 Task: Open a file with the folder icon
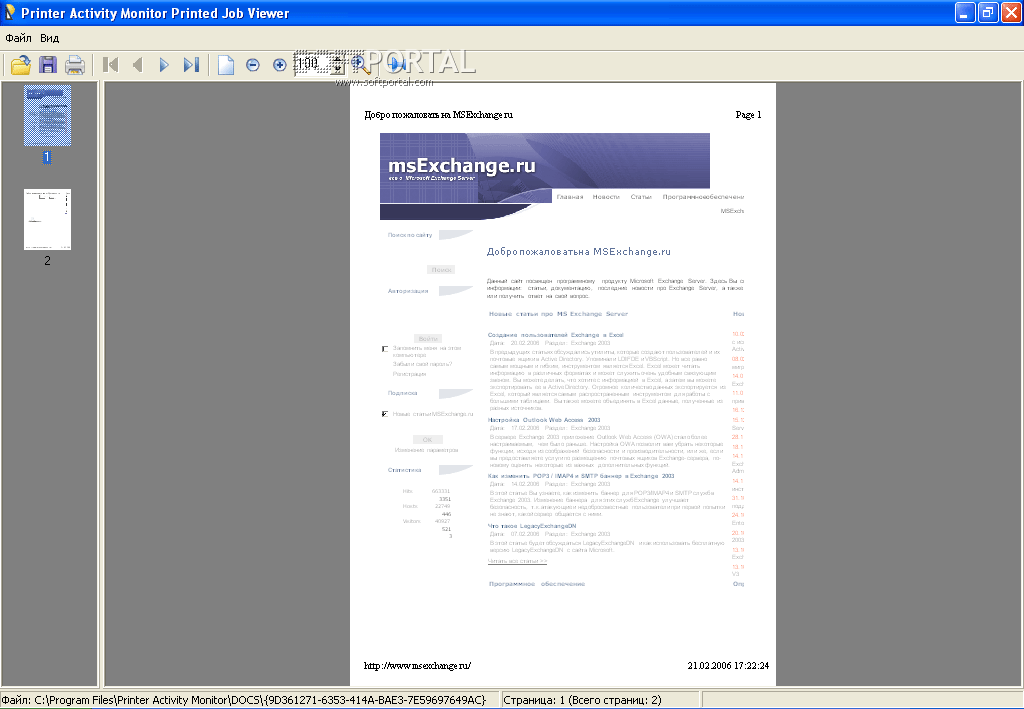tap(21, 65)
